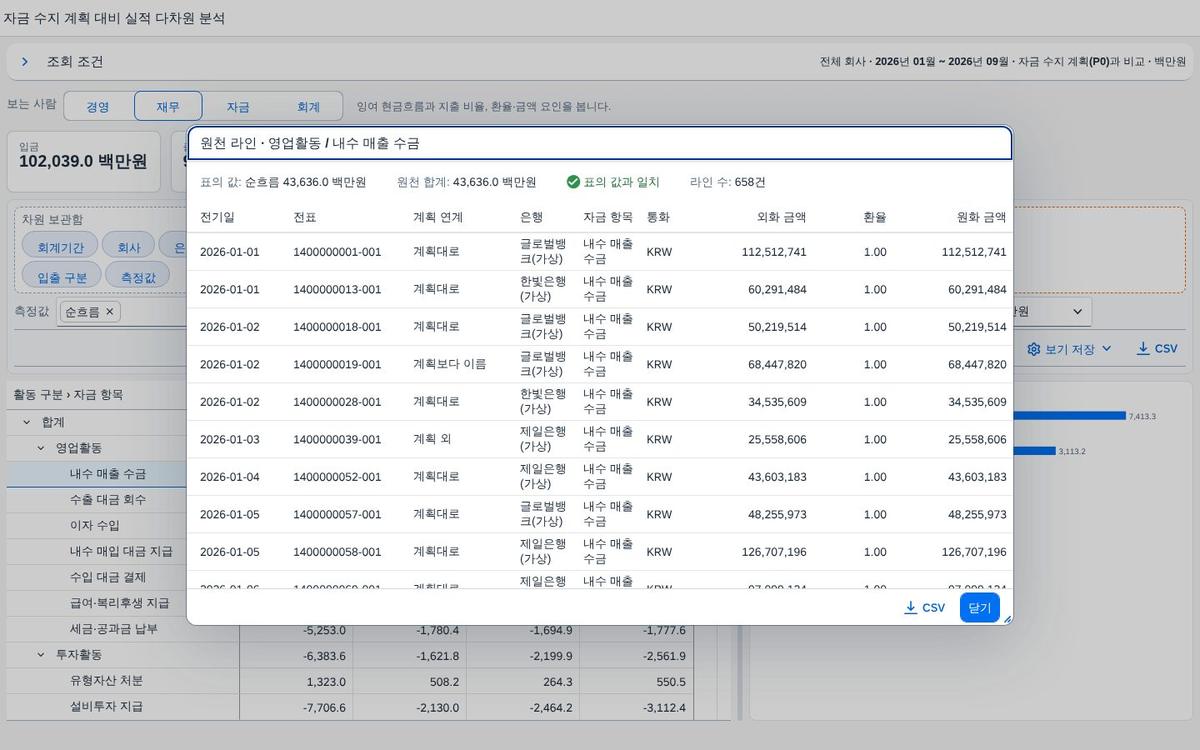Select the 이자 수입 tree row
The height and width of the screenshot is (750, 1200).
(97, 525)
